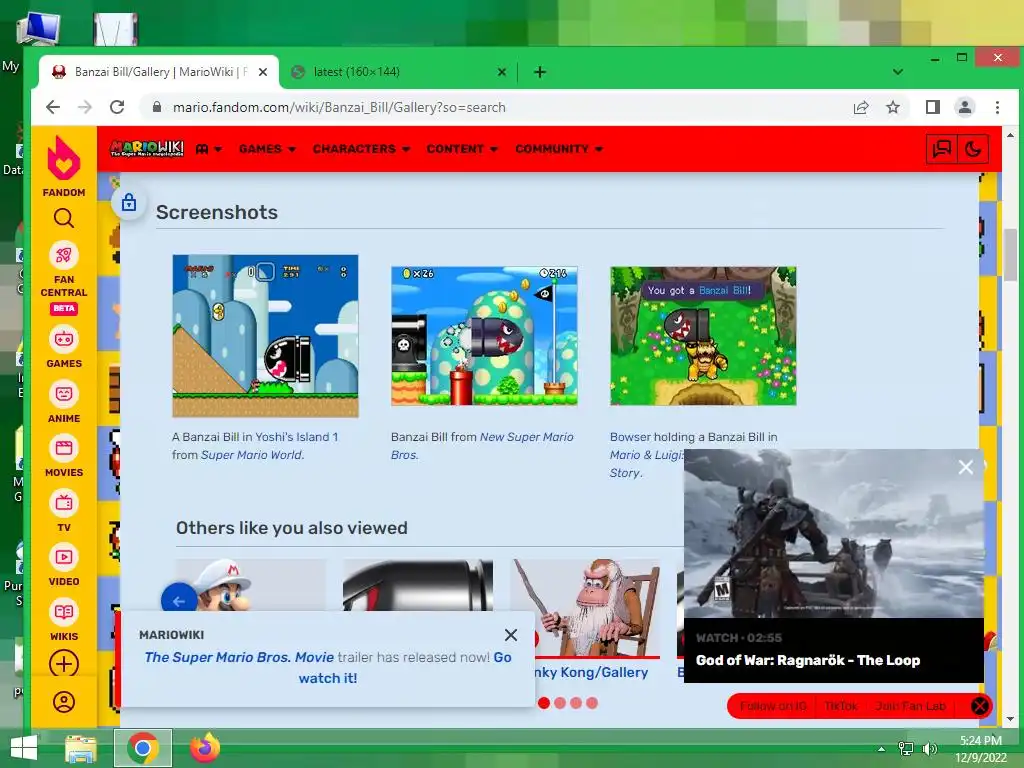Go back with Chrome's back arrow
The height and width of the screenshot is (768, 1024).
click(x=53, y=107)
